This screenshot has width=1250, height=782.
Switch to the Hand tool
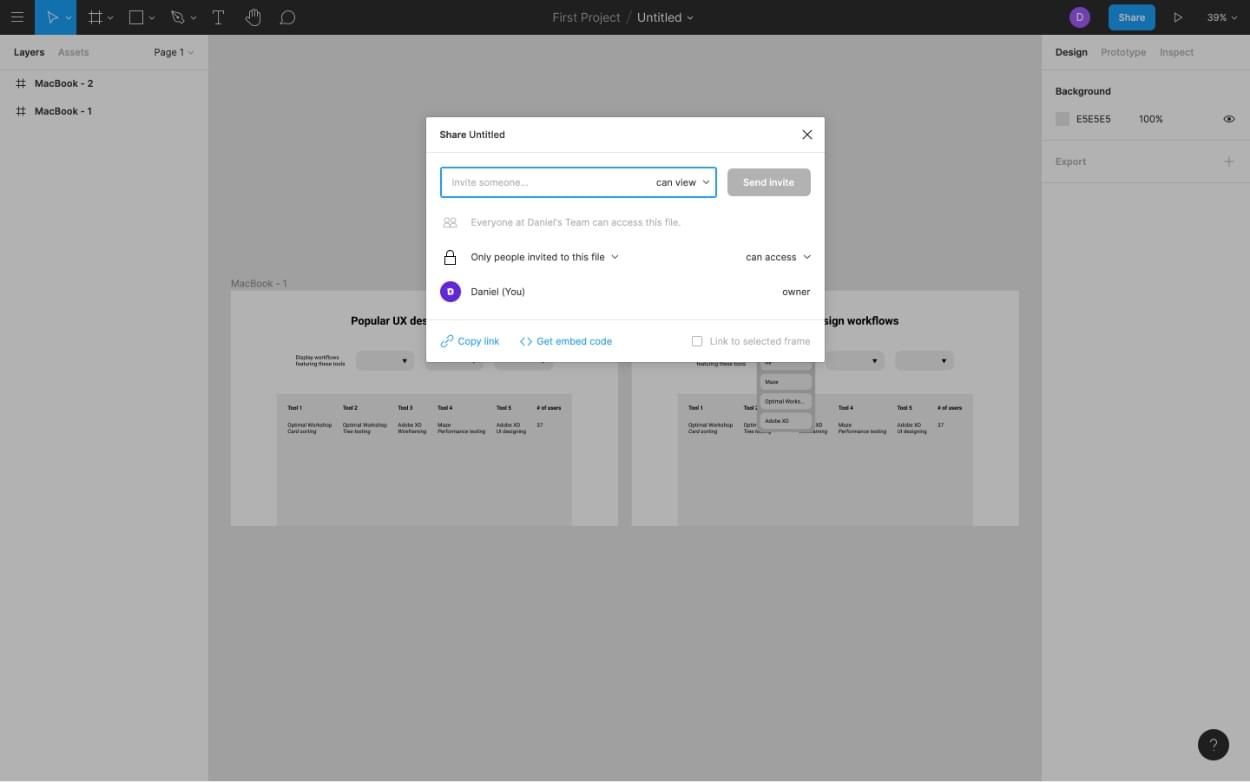tap(253, 17)
